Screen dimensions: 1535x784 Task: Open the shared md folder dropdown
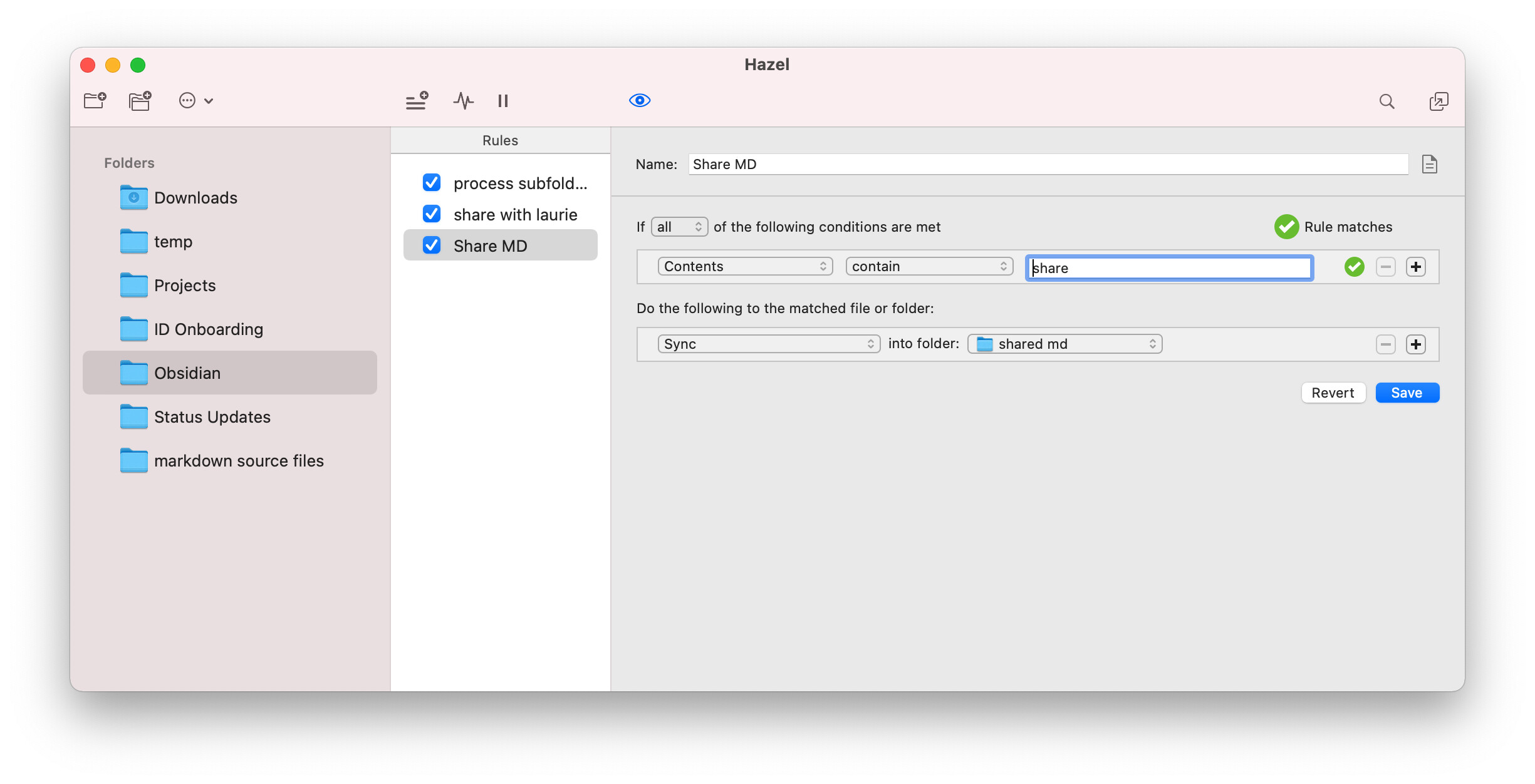[x=1065, y=344]
